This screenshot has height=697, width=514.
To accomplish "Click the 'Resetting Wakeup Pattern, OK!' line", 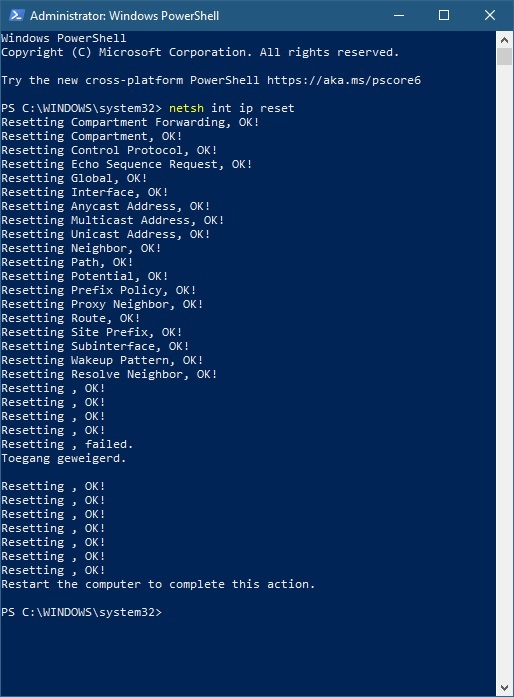I will click(x=102, y=360).
